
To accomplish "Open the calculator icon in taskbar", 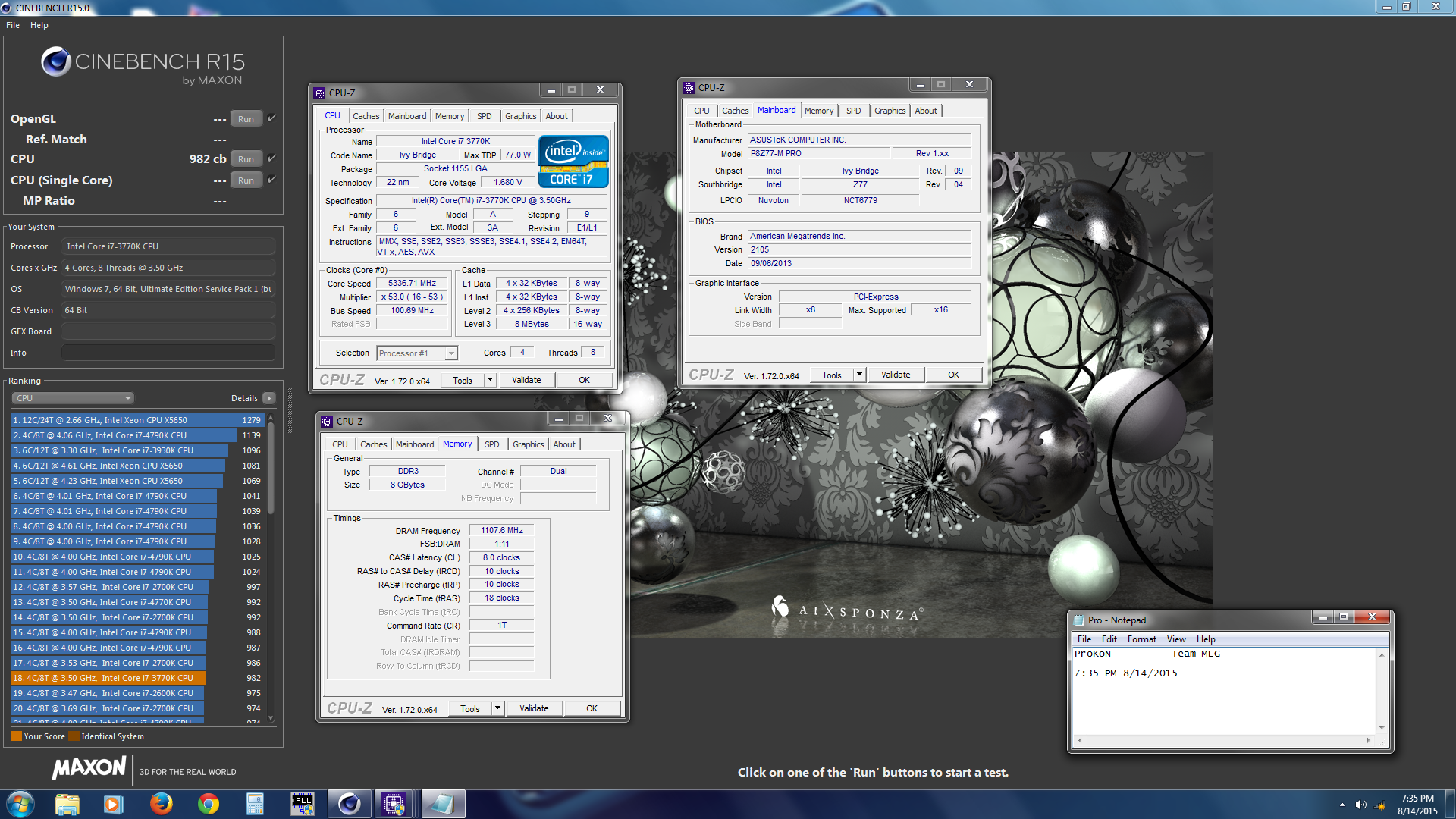I will pos(255,804).
